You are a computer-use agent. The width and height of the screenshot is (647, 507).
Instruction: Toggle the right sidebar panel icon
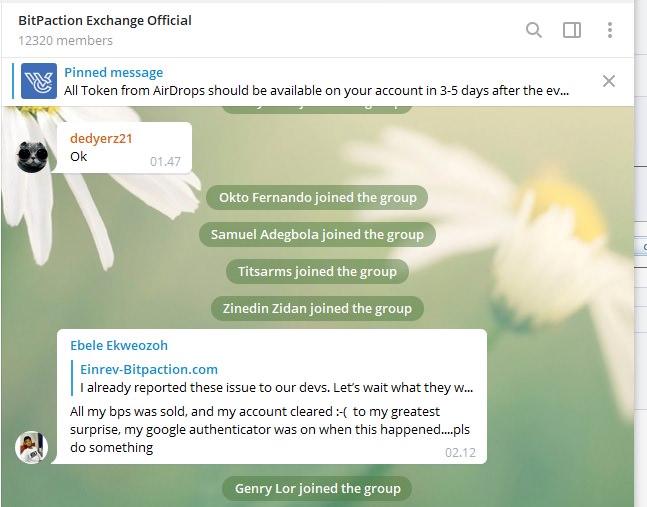pyautogui.click(x=572, y=30)
